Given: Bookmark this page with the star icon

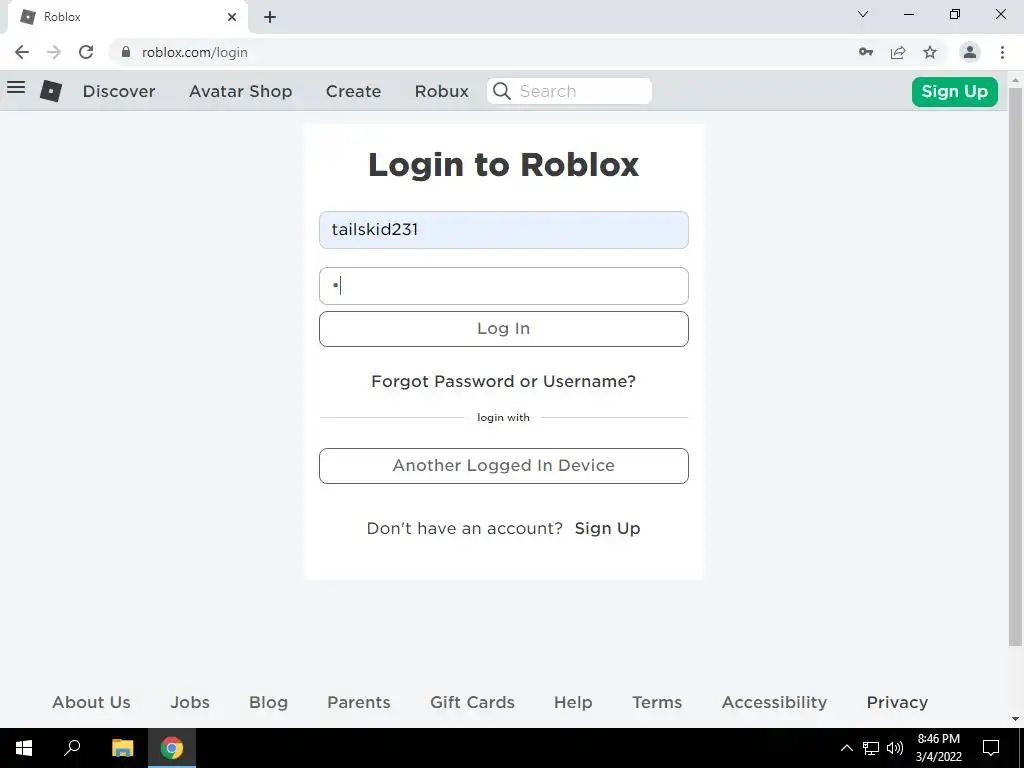Looking at the screenshot, I should [930, 52].
